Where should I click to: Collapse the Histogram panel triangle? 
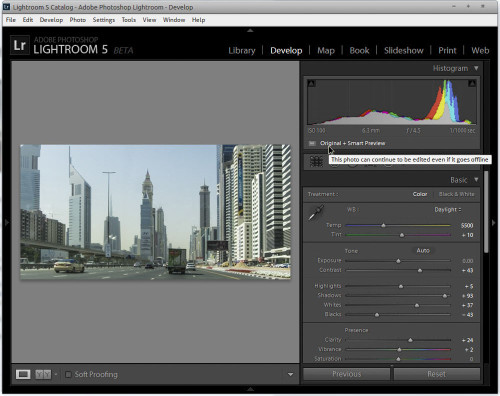pyautogui.click(x=476, y=68)
